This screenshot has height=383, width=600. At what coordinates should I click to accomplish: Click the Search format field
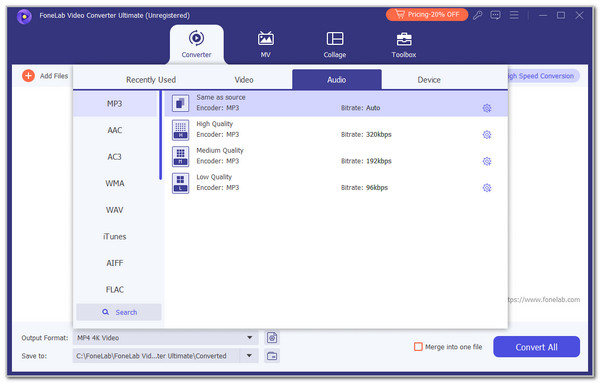pos(119,312)
